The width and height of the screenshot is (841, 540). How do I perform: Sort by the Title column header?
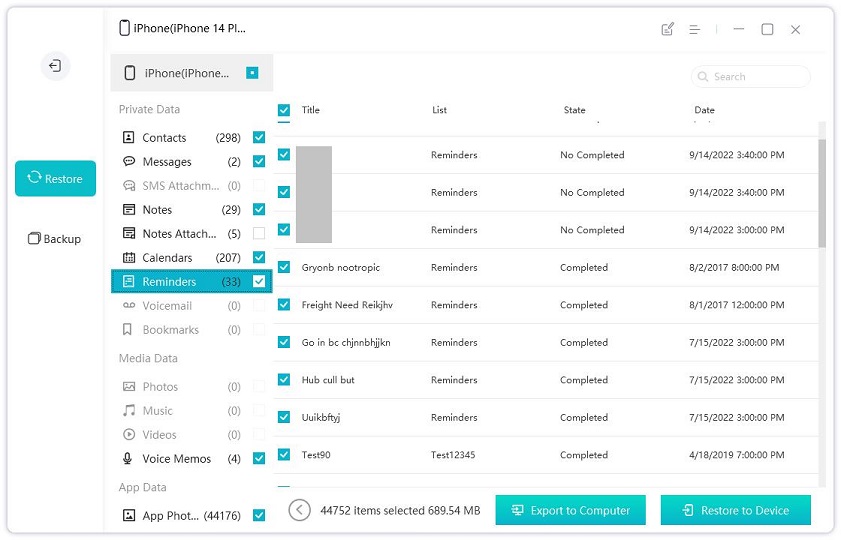pos(311,110)
